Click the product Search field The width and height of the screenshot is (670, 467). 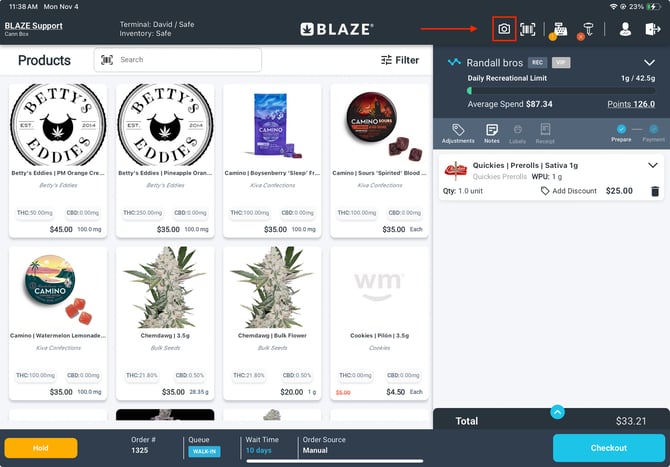coord(177,60)
